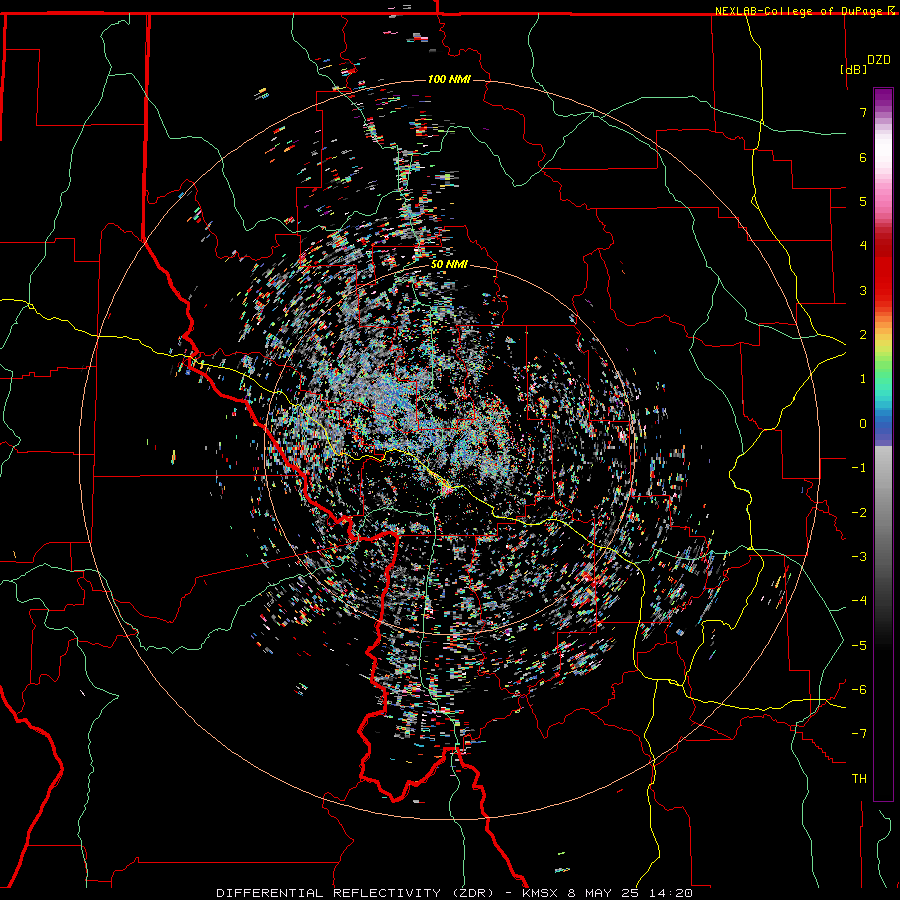
Task: Click the -3 dB scale label
Action: (x=859, y=557)
